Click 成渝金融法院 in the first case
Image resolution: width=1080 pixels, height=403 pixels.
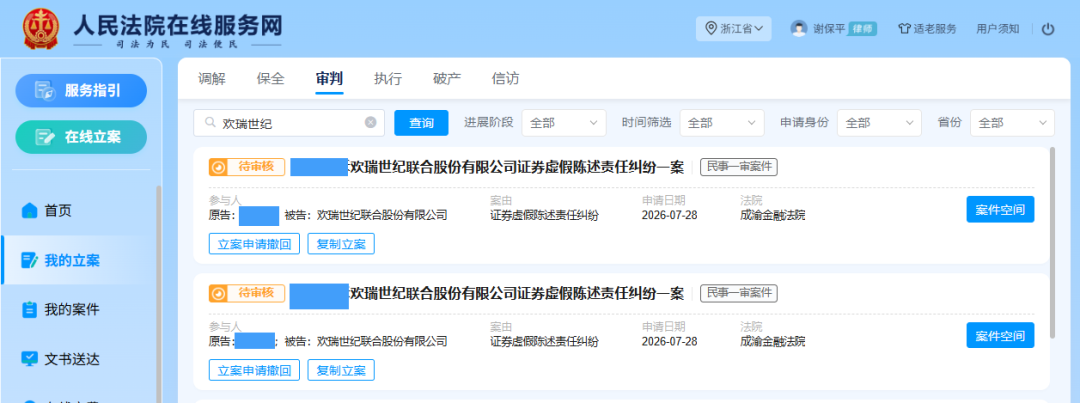click(772, 216)
